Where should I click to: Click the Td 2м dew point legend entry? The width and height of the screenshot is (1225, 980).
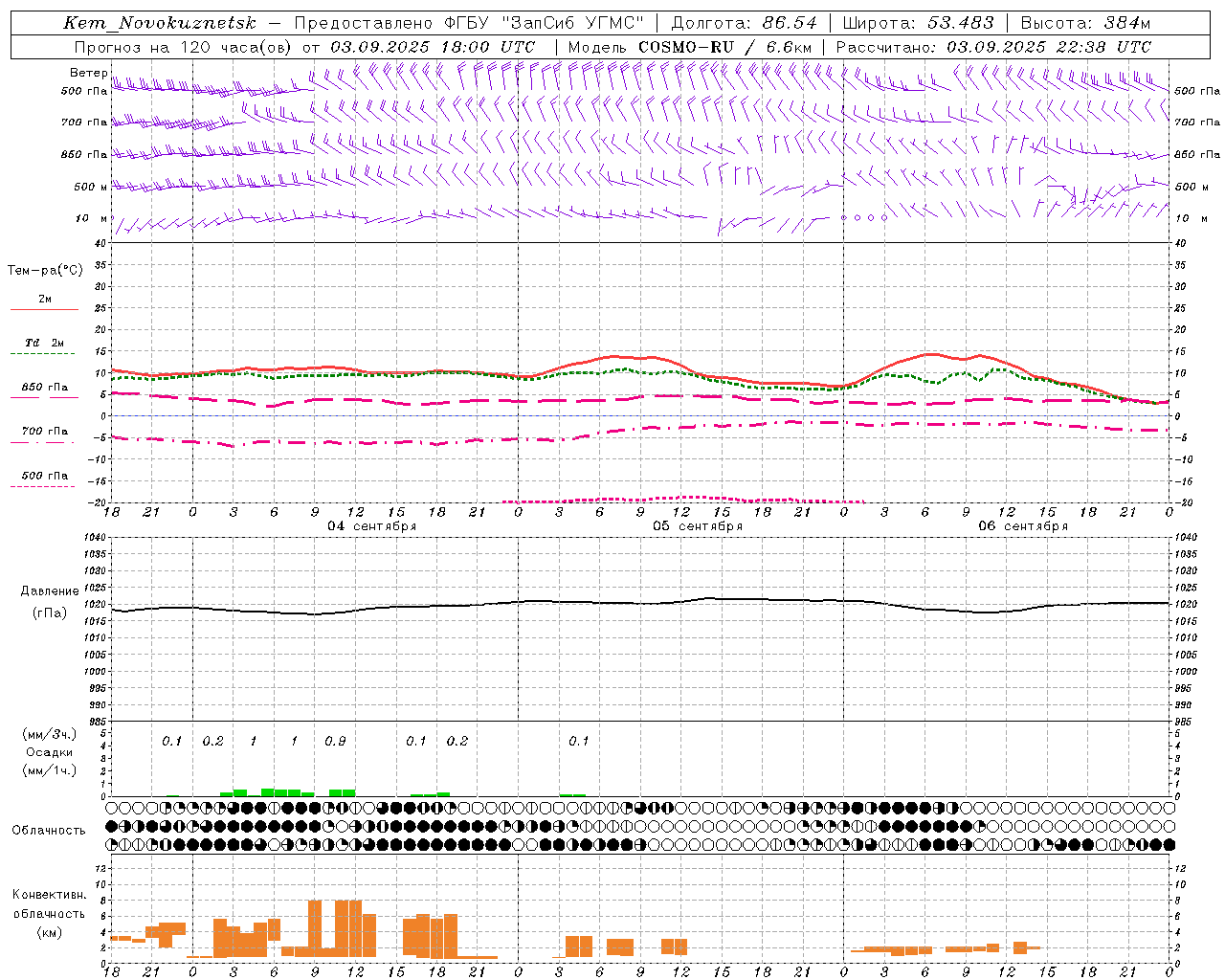coord(45,343)
